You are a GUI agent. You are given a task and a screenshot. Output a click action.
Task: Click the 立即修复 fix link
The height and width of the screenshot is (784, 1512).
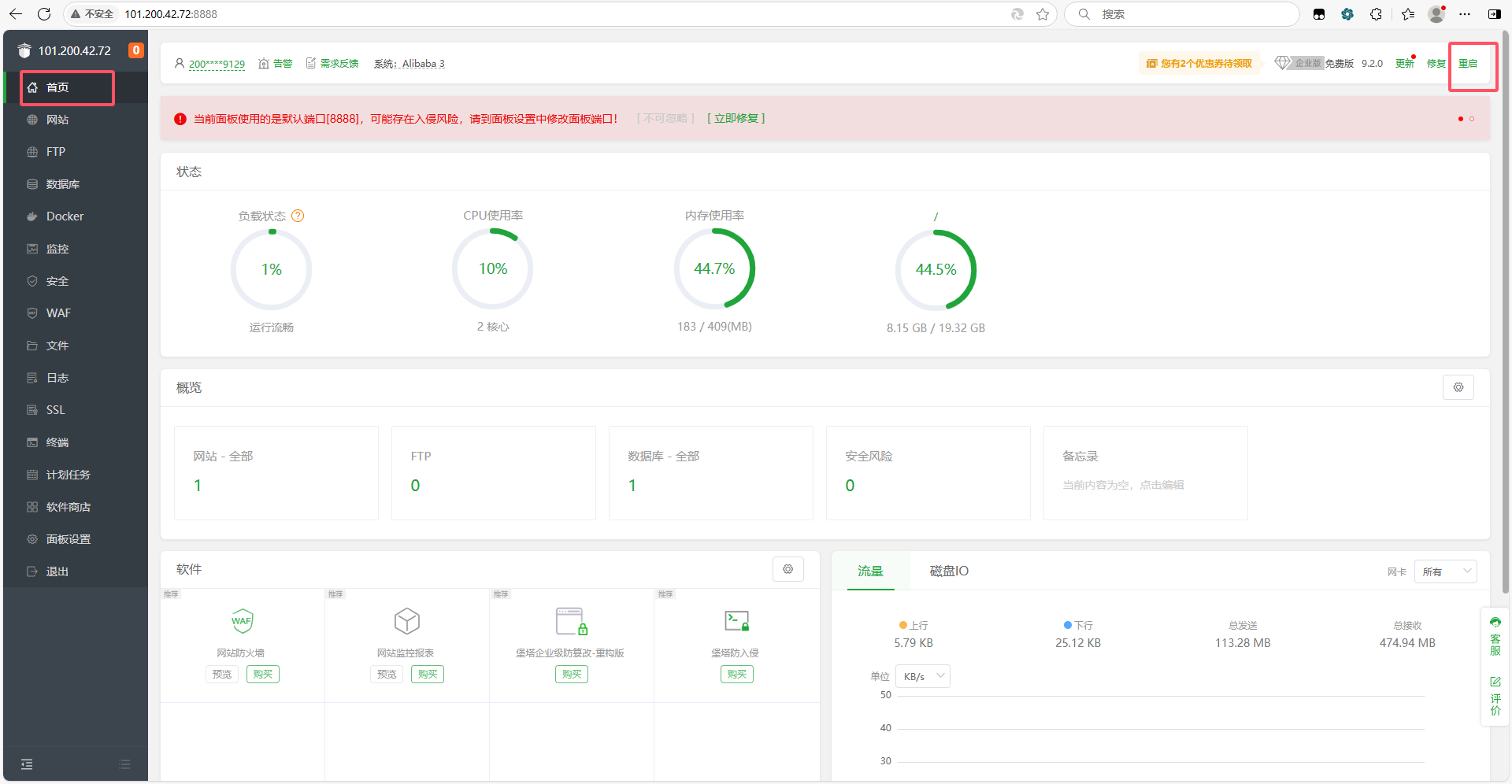736,118
